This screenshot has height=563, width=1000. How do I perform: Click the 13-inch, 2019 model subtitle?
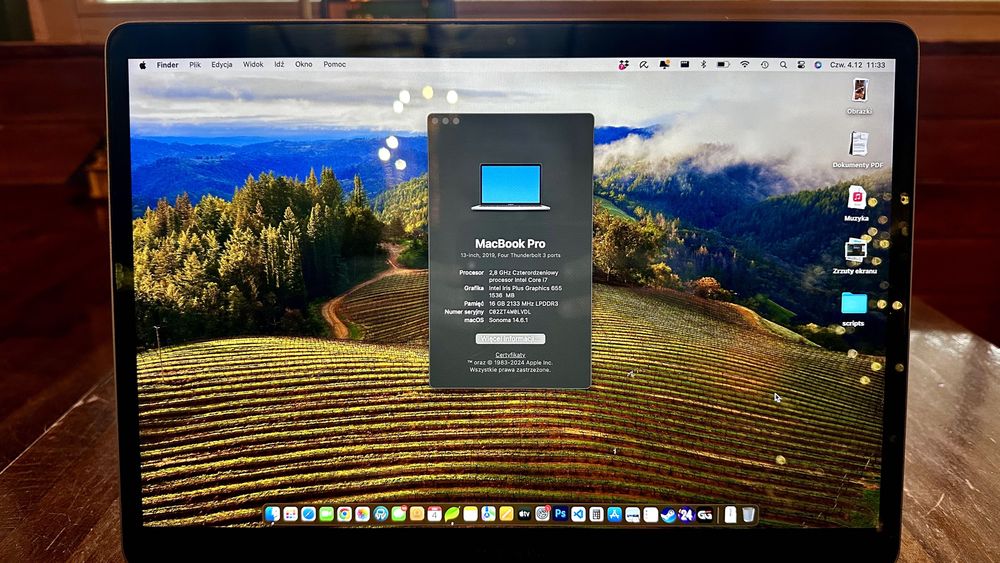(x=510, y=255)
